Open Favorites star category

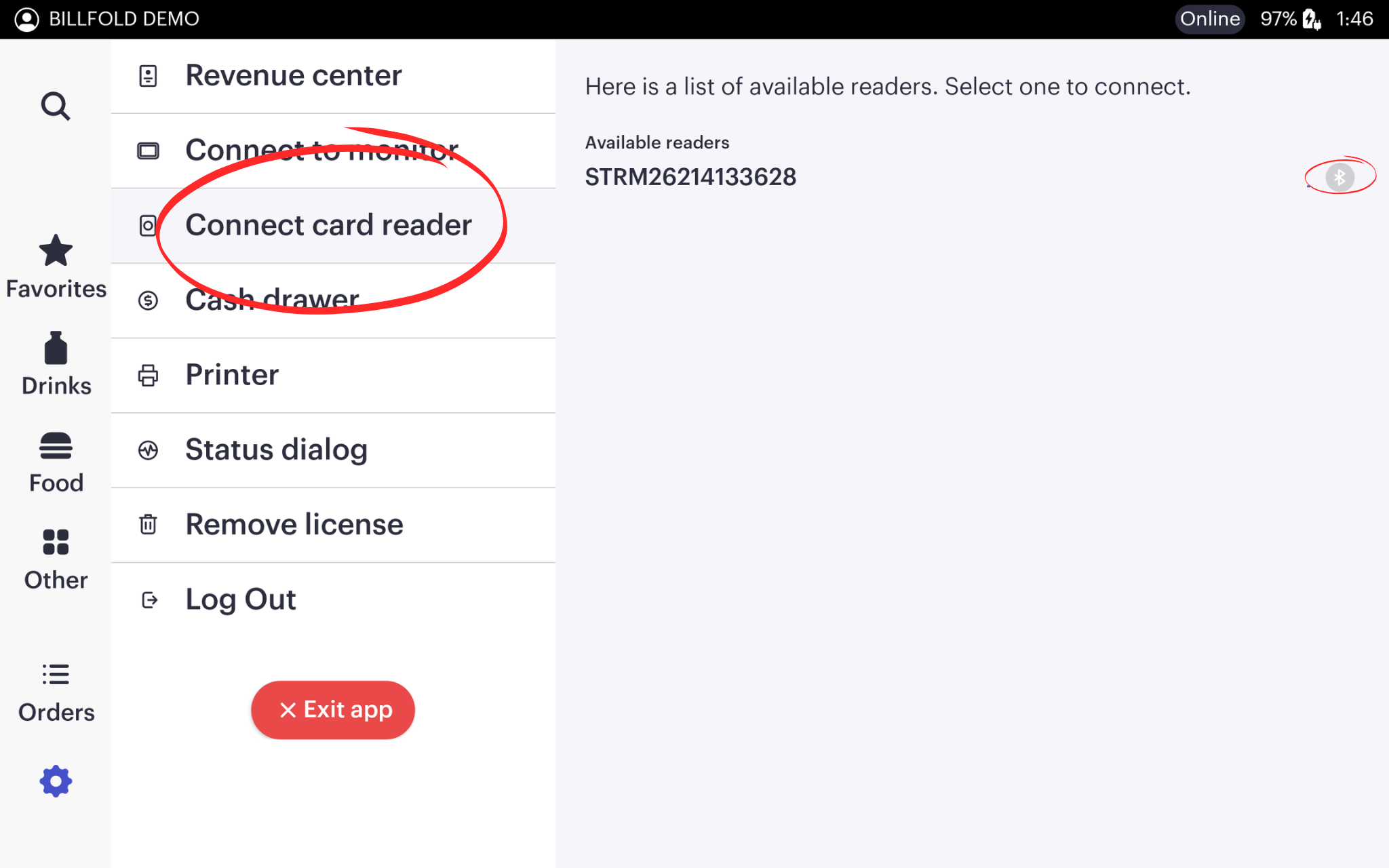56,252
